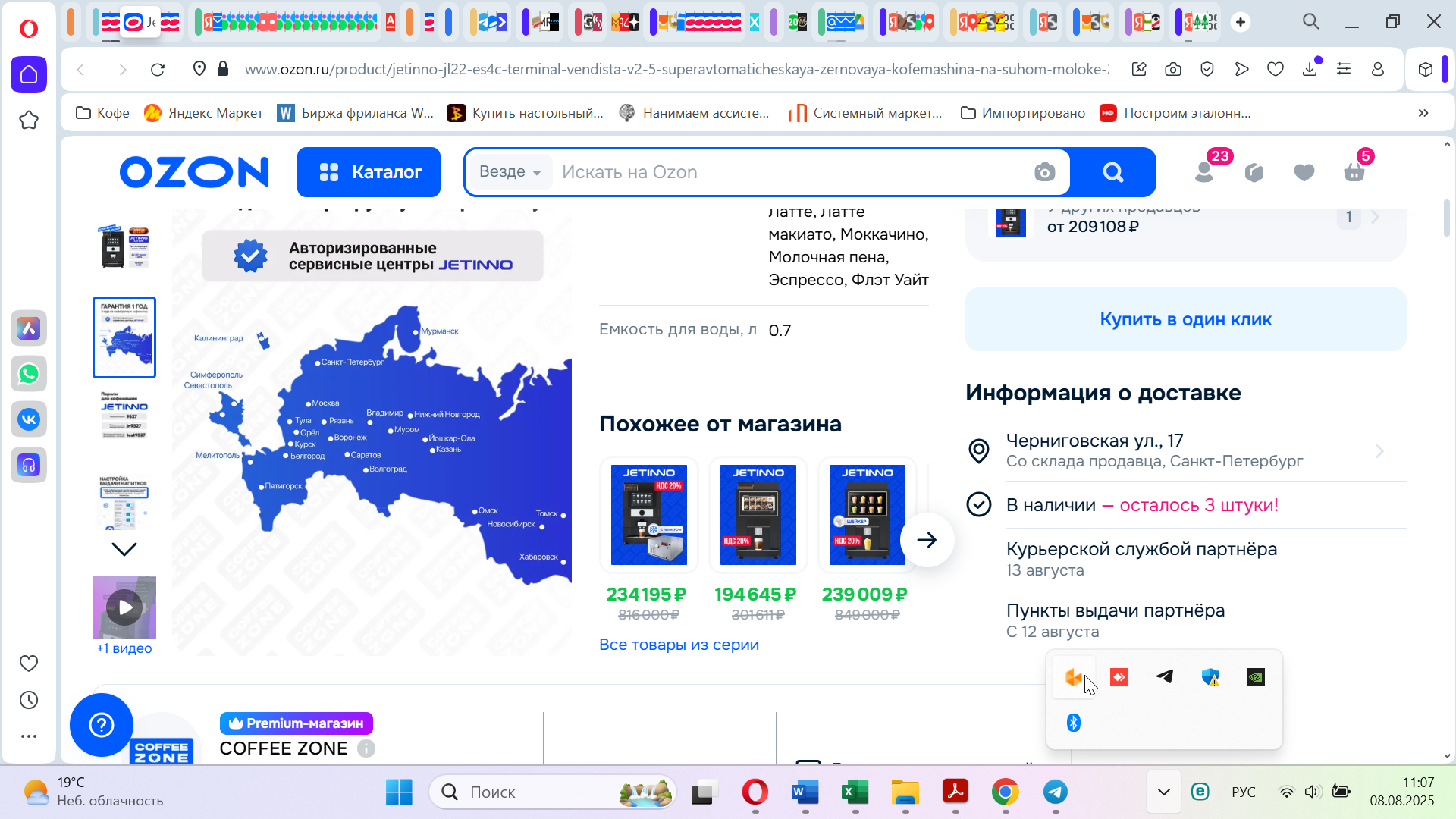The height and width of the screenshot is (819, 1456).
Task: Open Windows Start menu
Action: (399, 792)
